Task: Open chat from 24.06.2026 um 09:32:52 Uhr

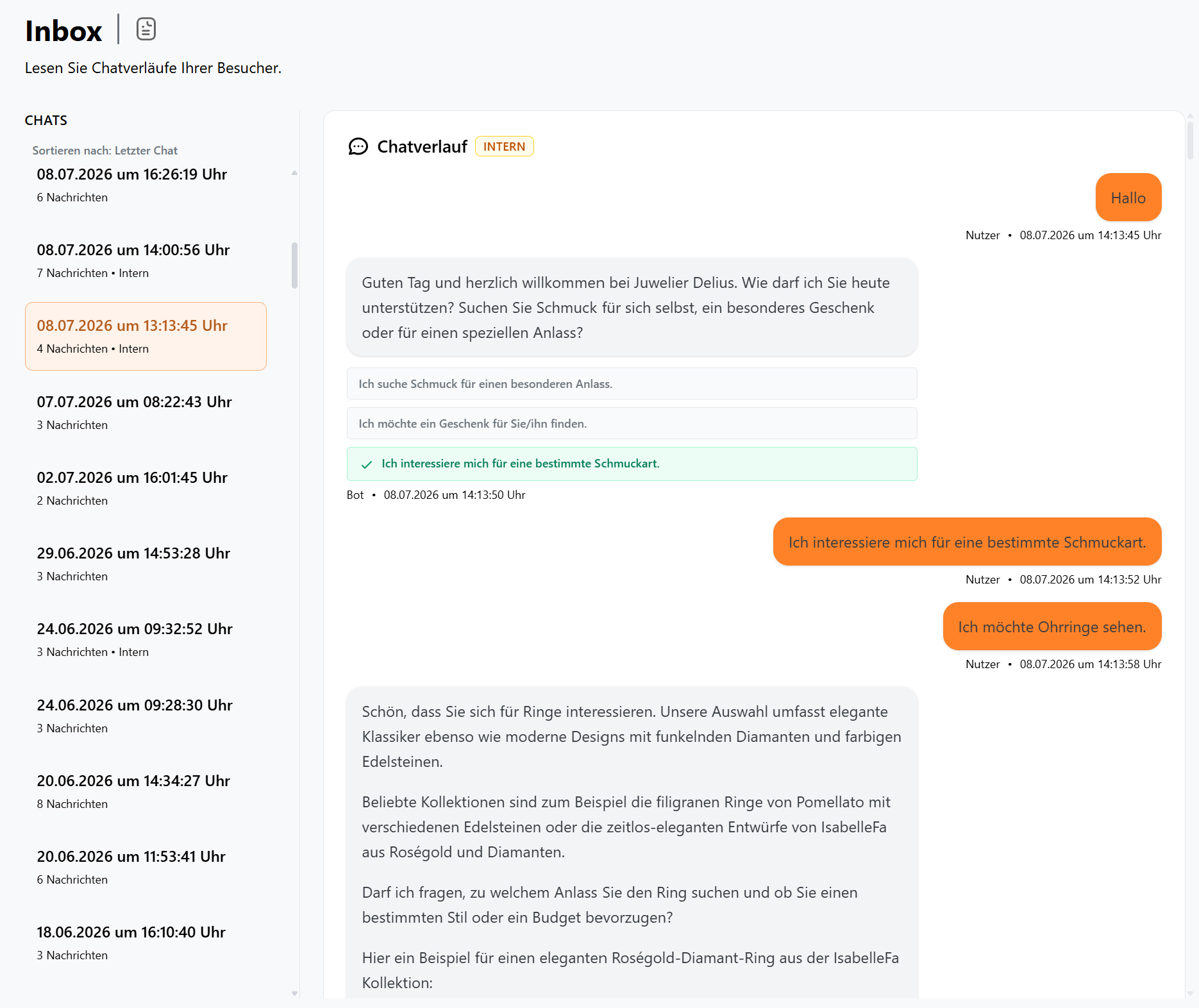Action: tap(146, 639)
